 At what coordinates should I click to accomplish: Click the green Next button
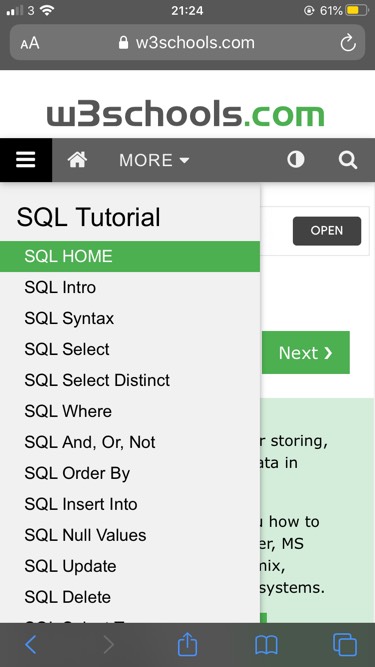(x=306, y=353)
